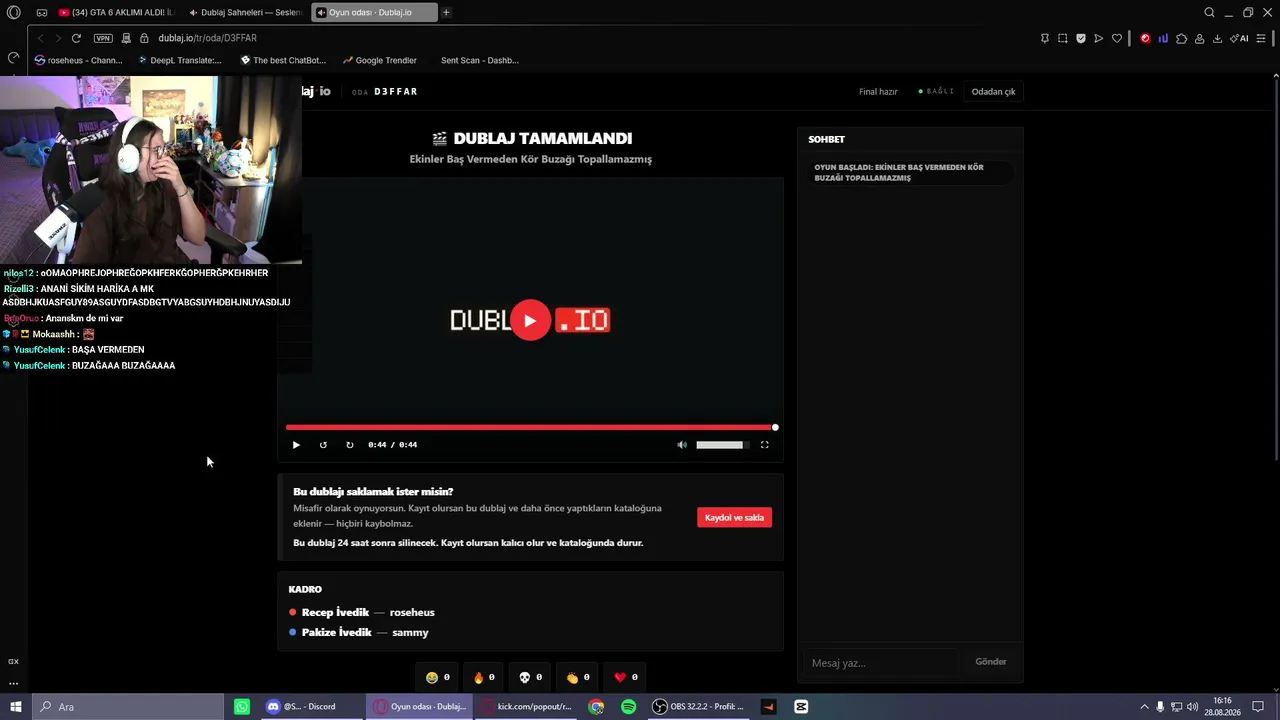Screen dimensions: 1280x720
Task: Open the AI assistant button
Action: (x=1239, y=38)
